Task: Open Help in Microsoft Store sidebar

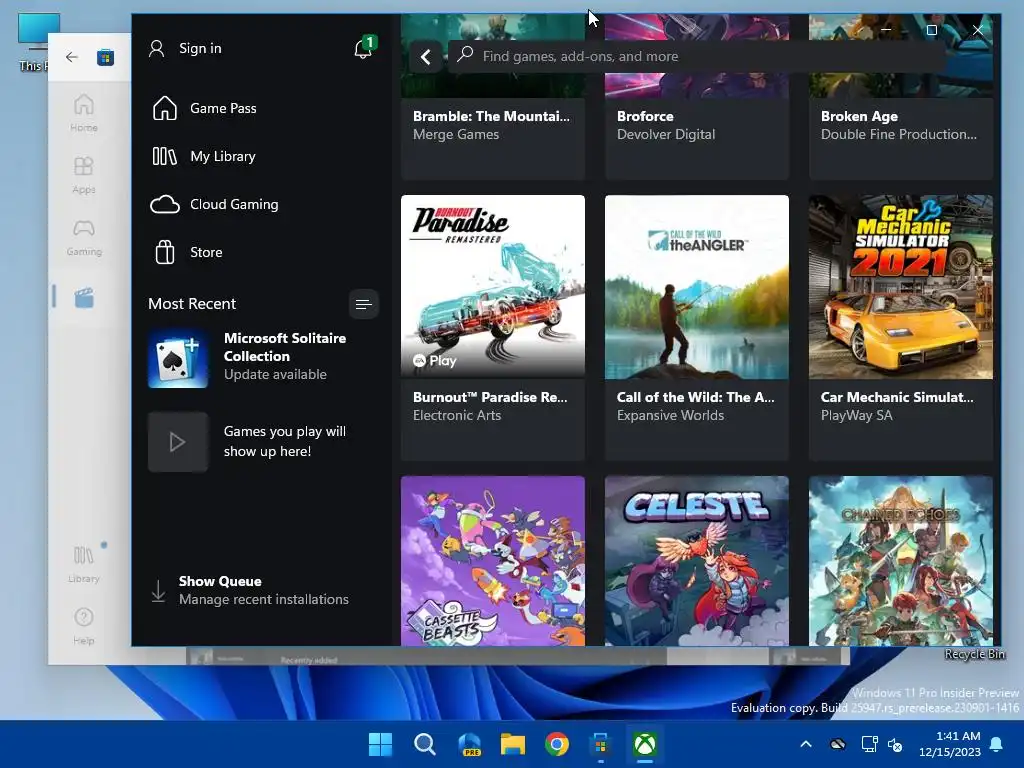Action: (84, 626)
